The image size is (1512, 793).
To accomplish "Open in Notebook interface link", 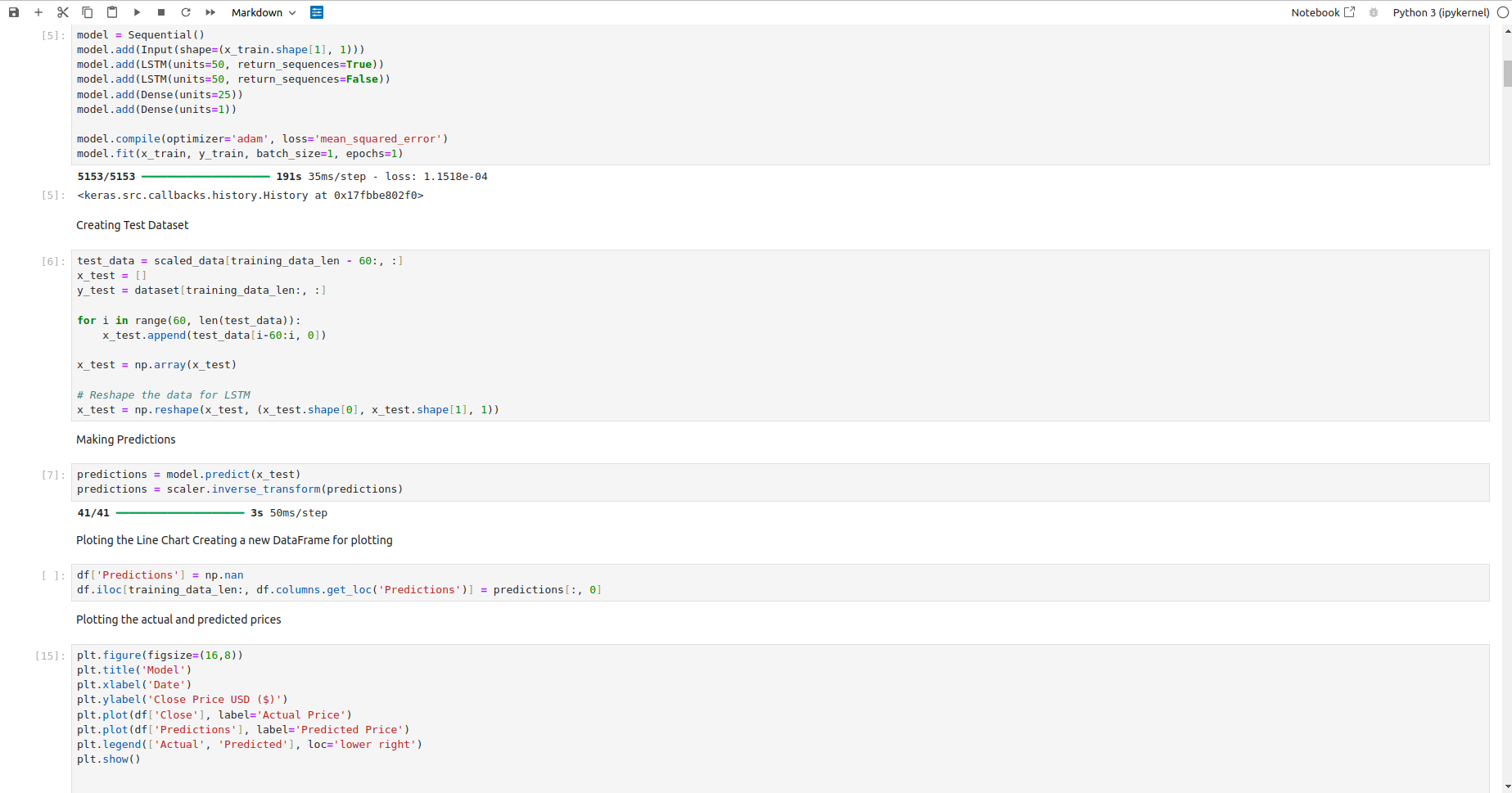I will pyautogui.click(x=1323, y=12).
